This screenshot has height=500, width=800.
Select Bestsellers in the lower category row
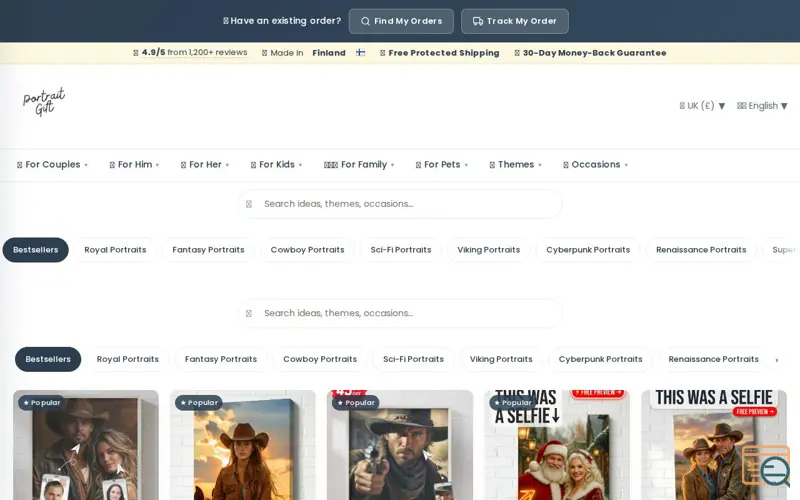(x=48, y=359)
